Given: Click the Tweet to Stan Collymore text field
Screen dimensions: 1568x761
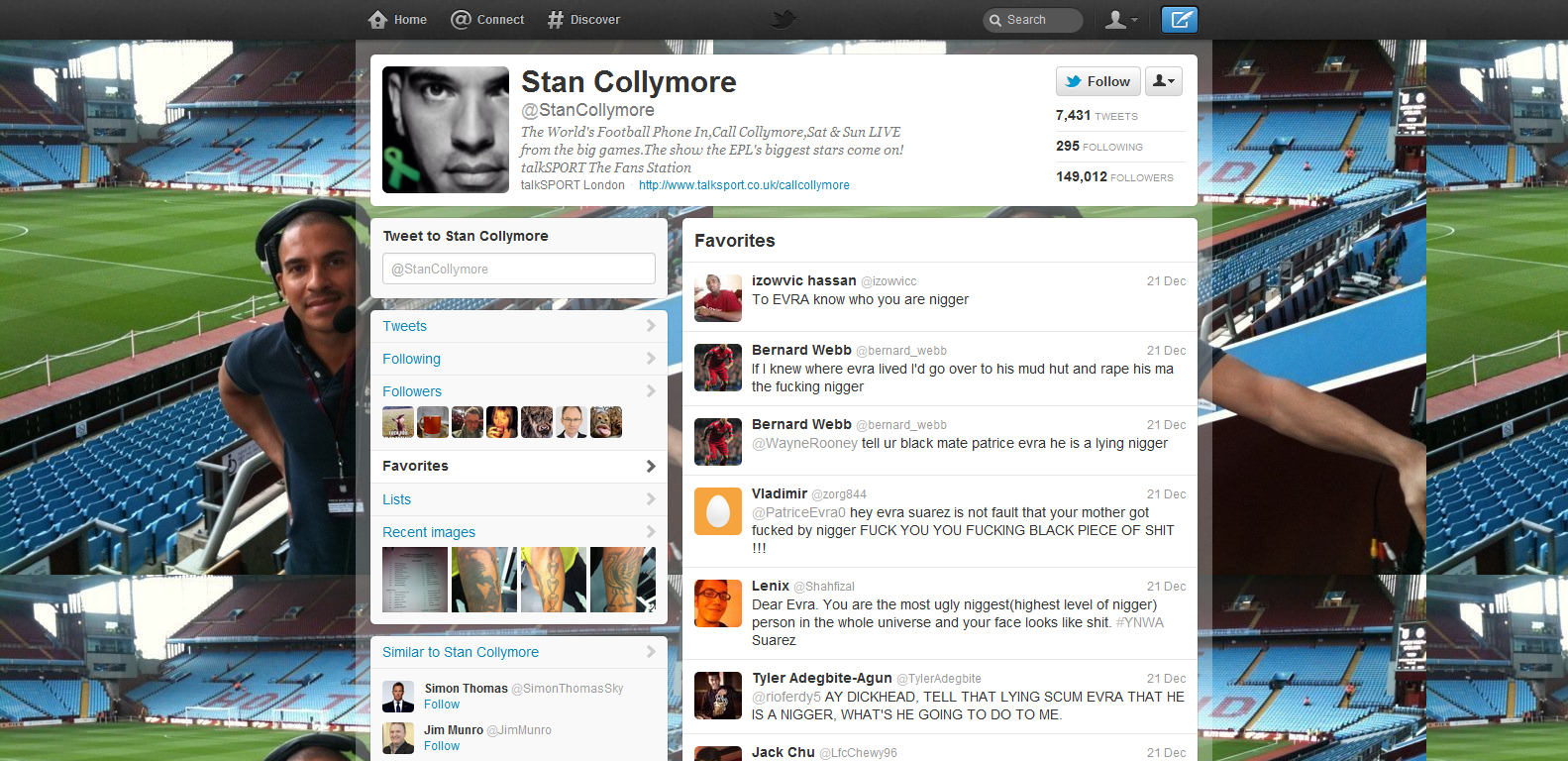Looking at the screenshot, I should point(518,269).
